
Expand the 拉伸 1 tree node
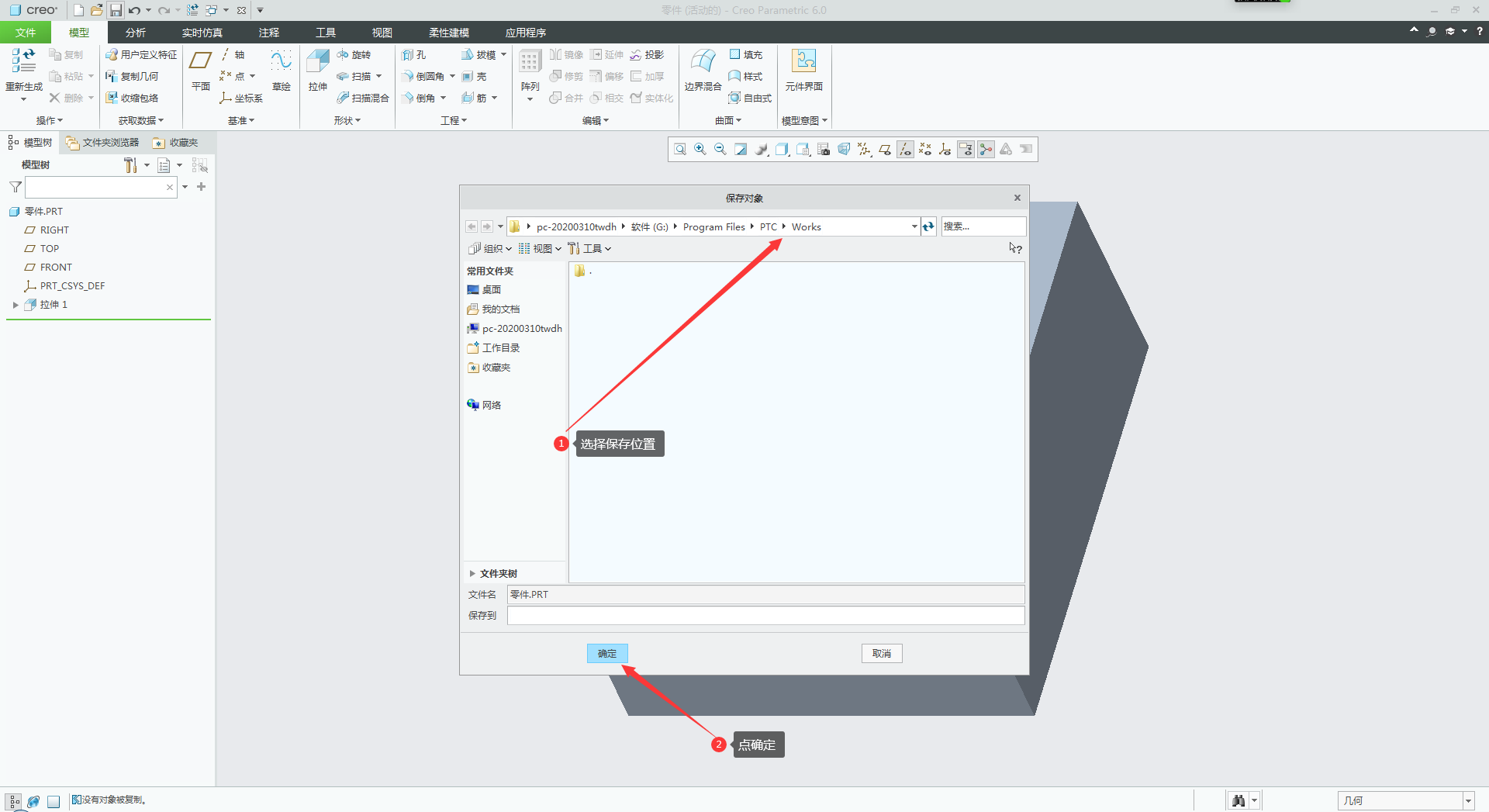(16, 306)
